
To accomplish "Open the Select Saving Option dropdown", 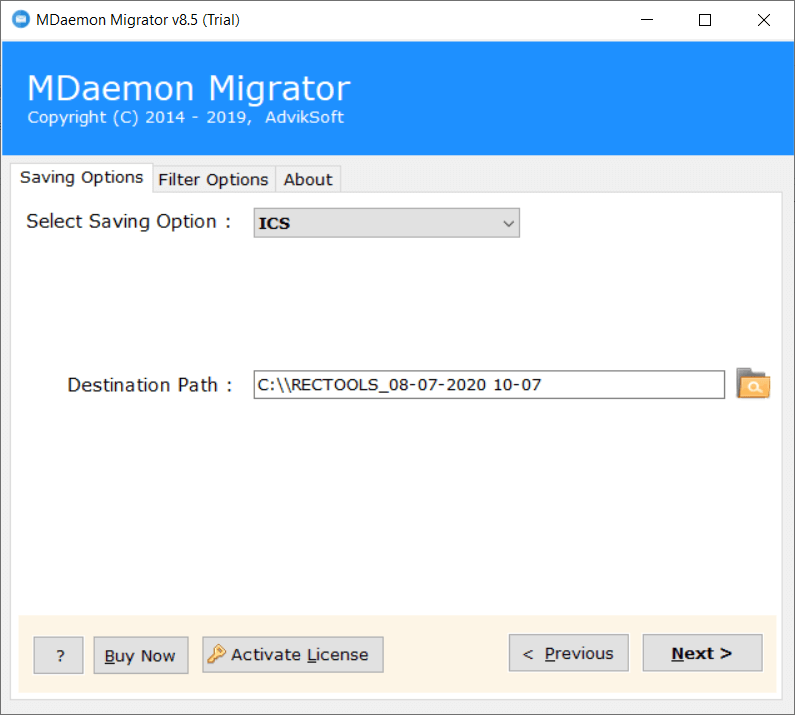I will (x=386, y=223).
